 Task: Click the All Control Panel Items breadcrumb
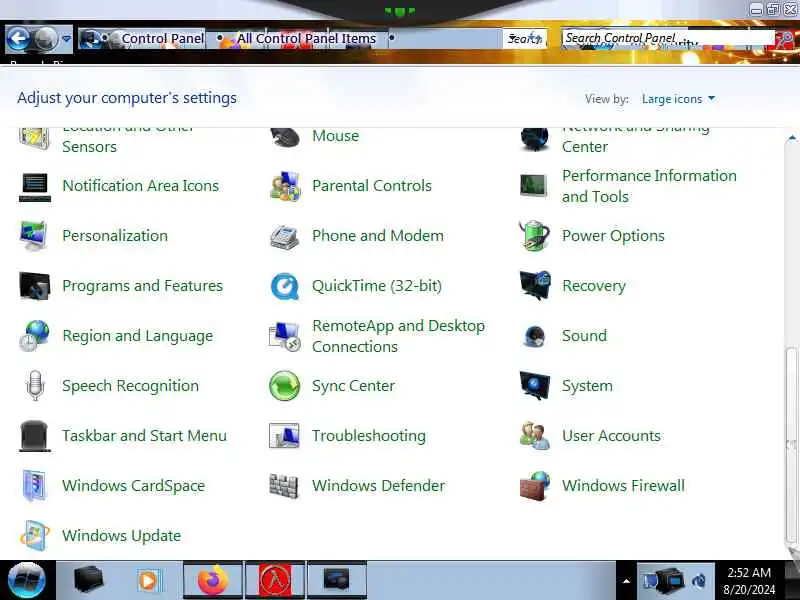[x=306, y=39]
